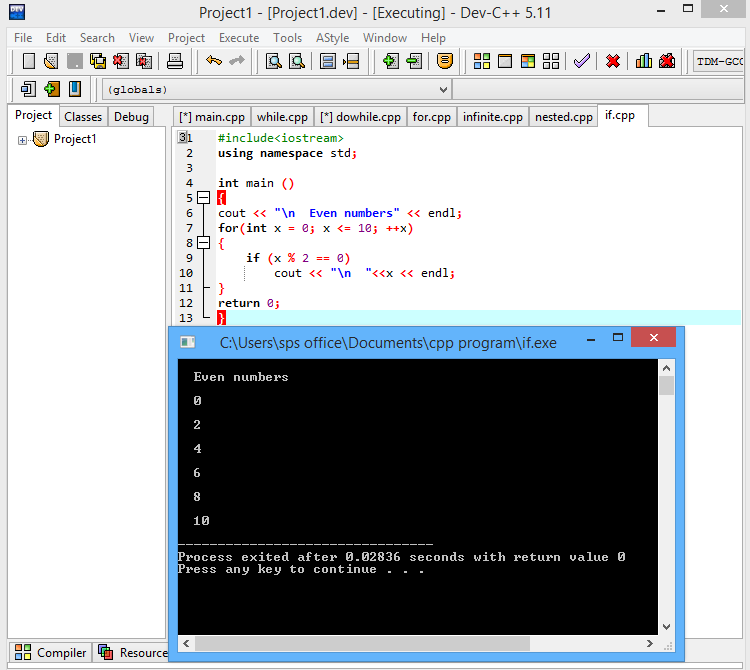Click the console vertical scrollbar down arrow
Image resolution: width=750 pixels, height=670 pixels.
pos(666,626)
